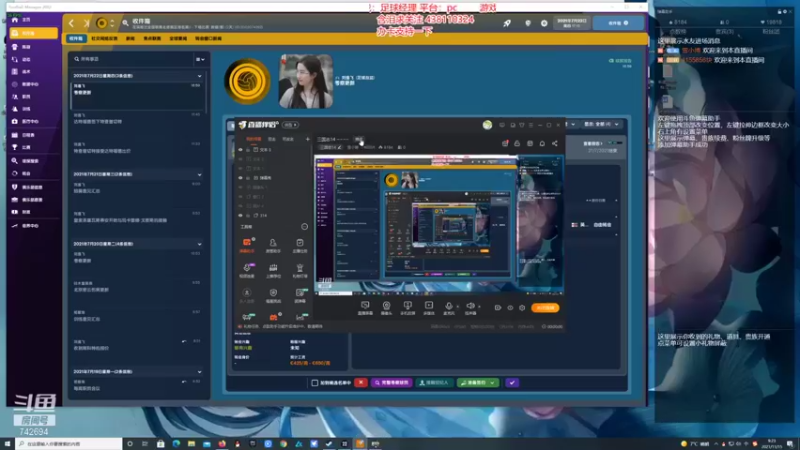Click the search magnifier beside the Inbox title
Image resolution: width=800 pixels, height=450 pixels.
tap(126, 23)
